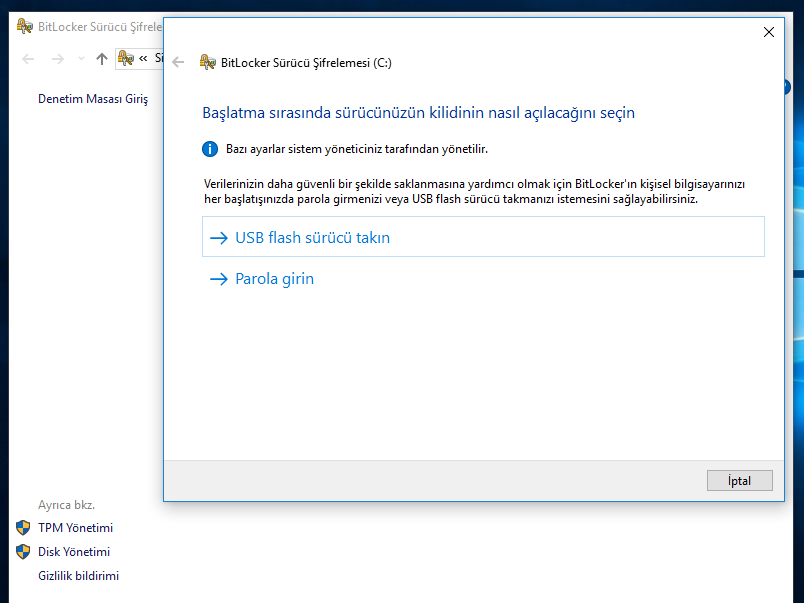Open the Gizlilik bildirimi link
The image size is (804, 603).
[x=78, y=576]
